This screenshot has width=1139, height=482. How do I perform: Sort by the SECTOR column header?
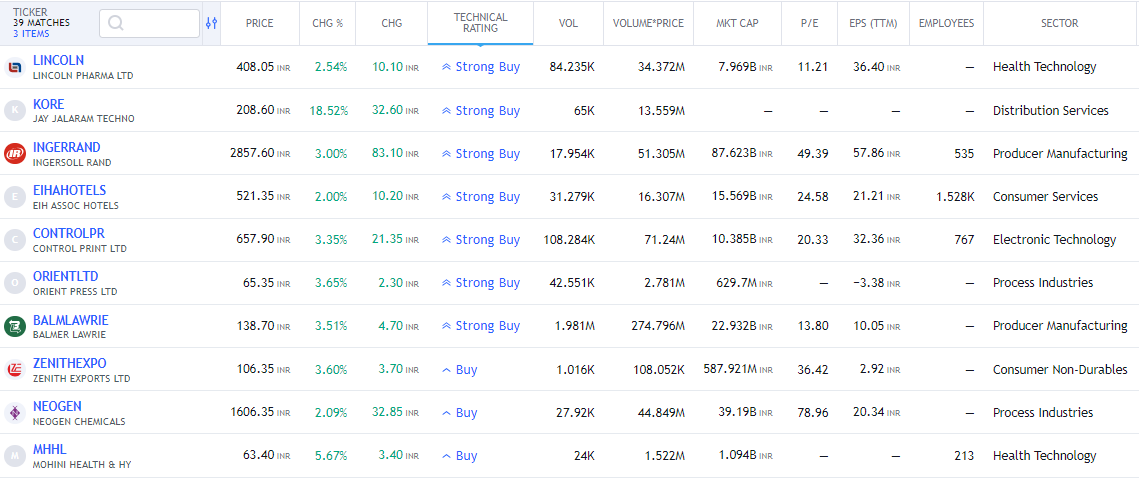(1060, 23)
